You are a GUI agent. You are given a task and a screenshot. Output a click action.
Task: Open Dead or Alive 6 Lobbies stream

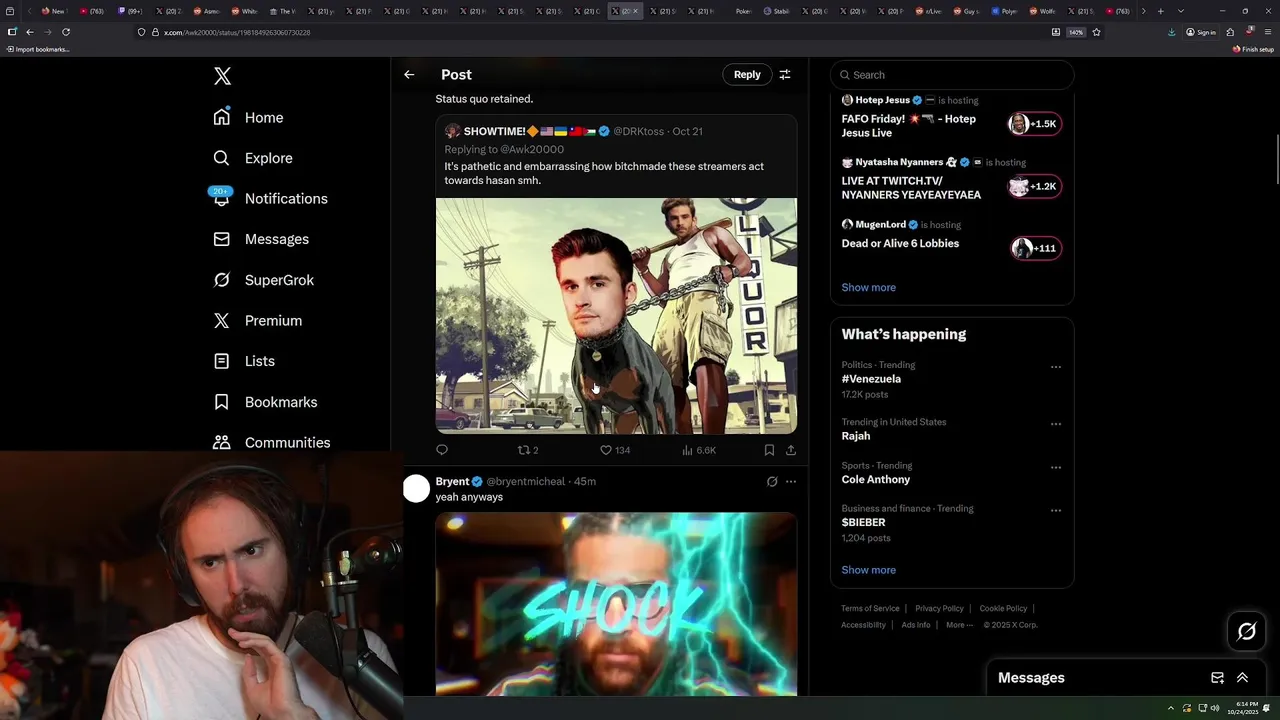[x=900, y=243]
